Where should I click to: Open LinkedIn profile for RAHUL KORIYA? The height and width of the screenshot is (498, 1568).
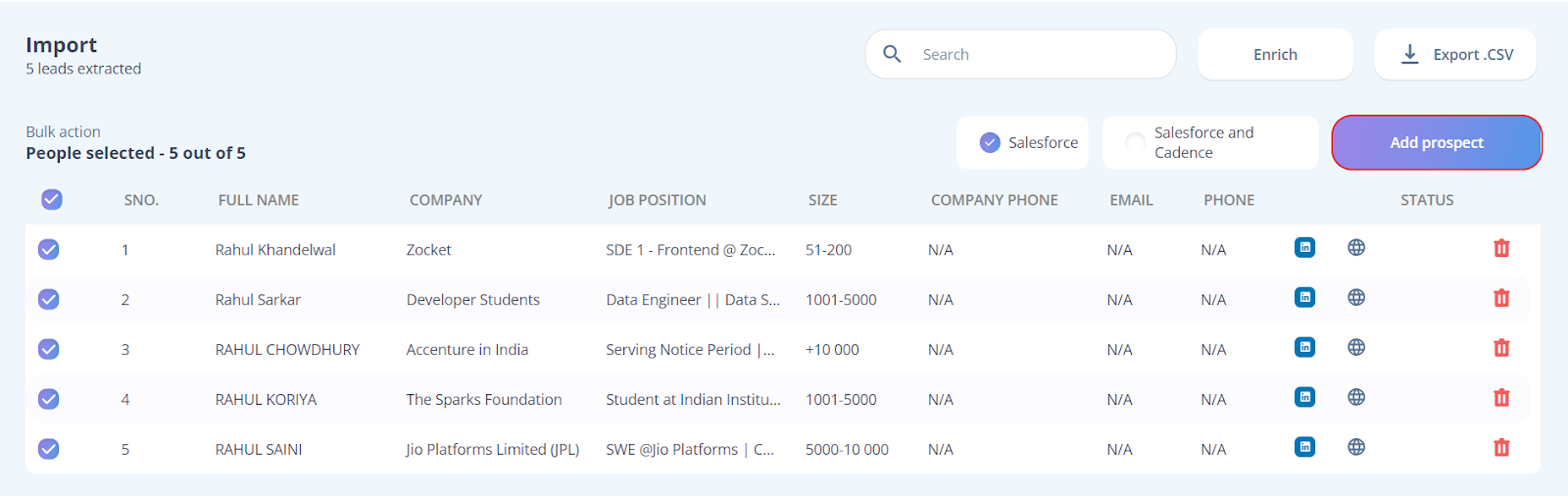[x=1304, y=397]
